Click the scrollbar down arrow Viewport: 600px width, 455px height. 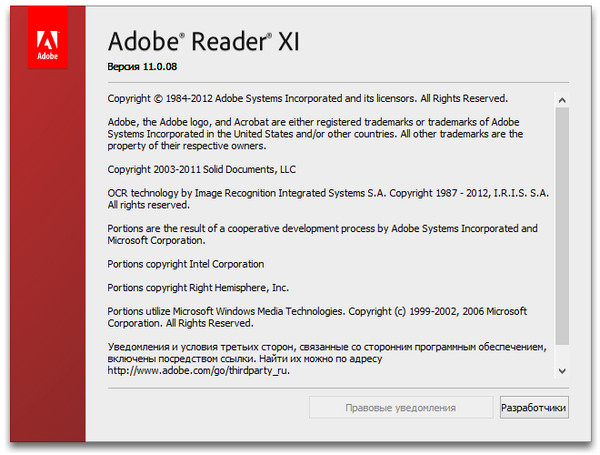pyautogui.click(x=561, y=371)
